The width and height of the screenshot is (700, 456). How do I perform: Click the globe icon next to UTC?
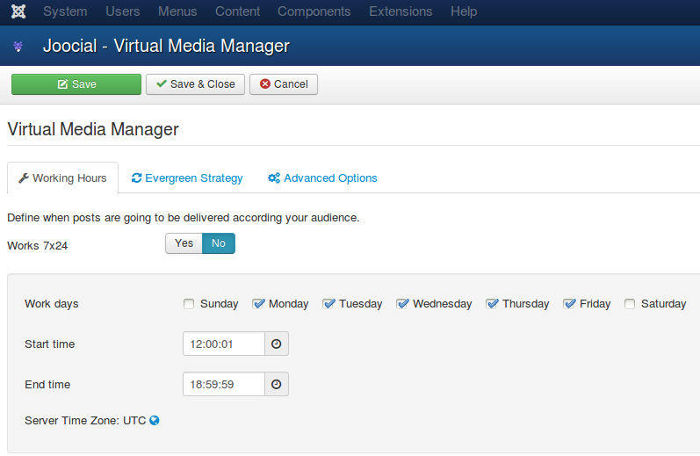pyautogui.click(x=154, y=420)
